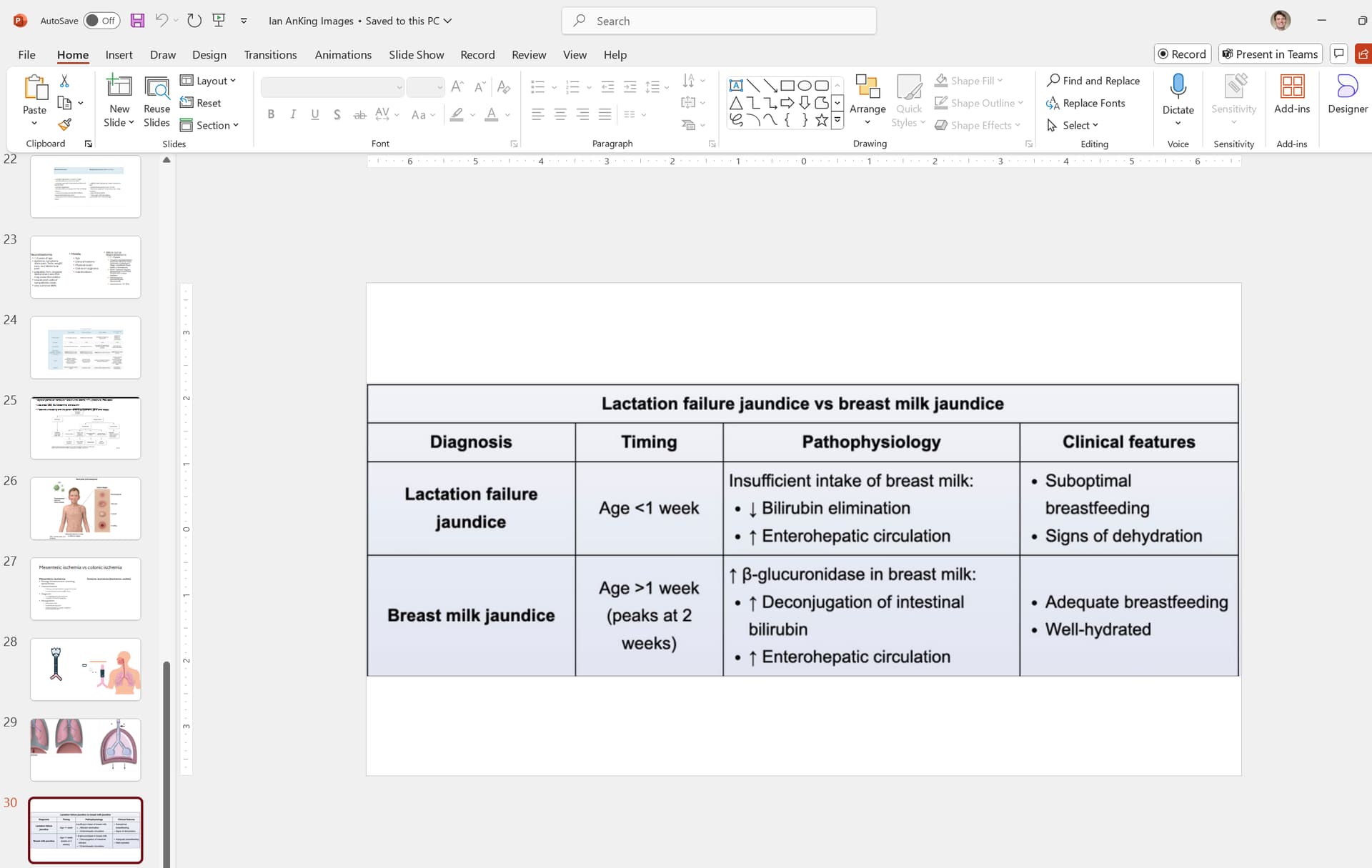
Task: Switch to the Transitions tab
Action: point(270,54)
